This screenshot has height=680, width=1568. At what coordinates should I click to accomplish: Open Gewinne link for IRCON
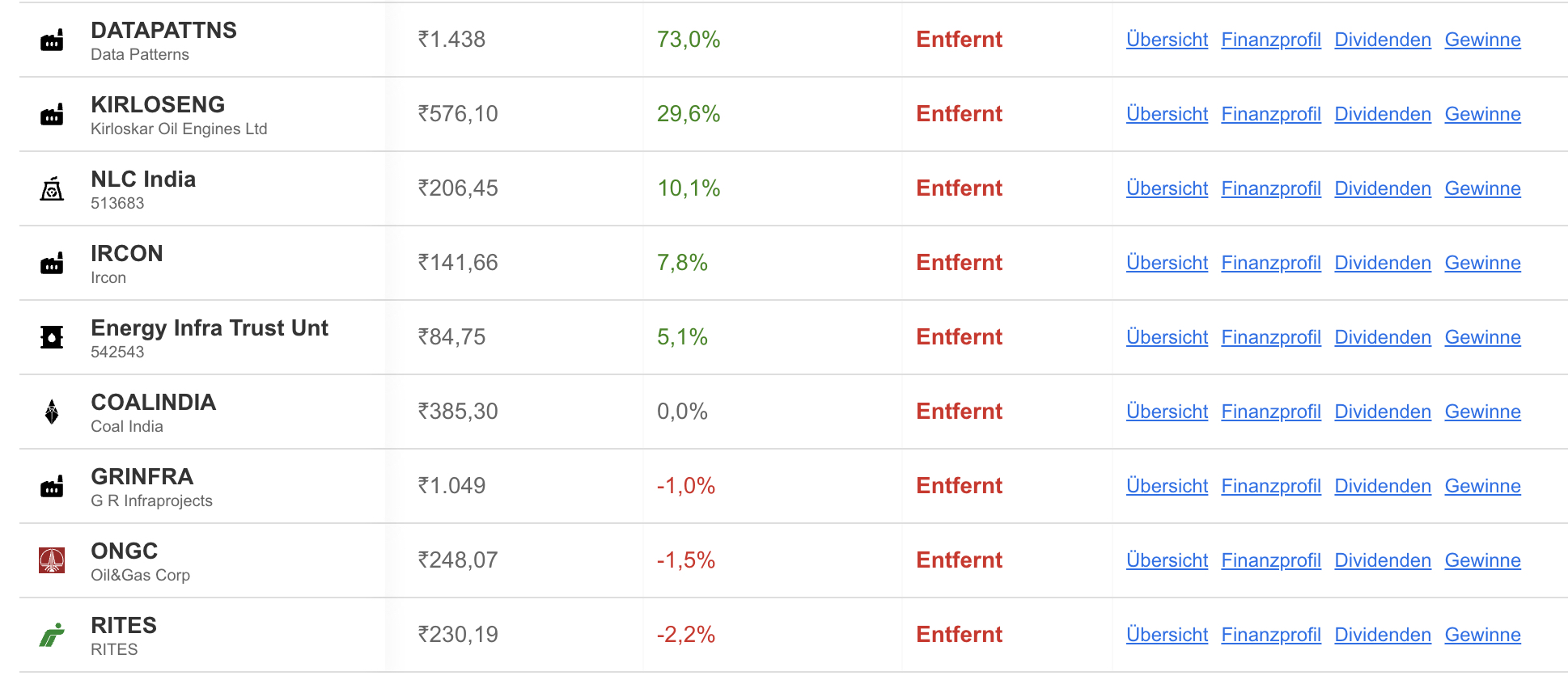point(1482,263)
